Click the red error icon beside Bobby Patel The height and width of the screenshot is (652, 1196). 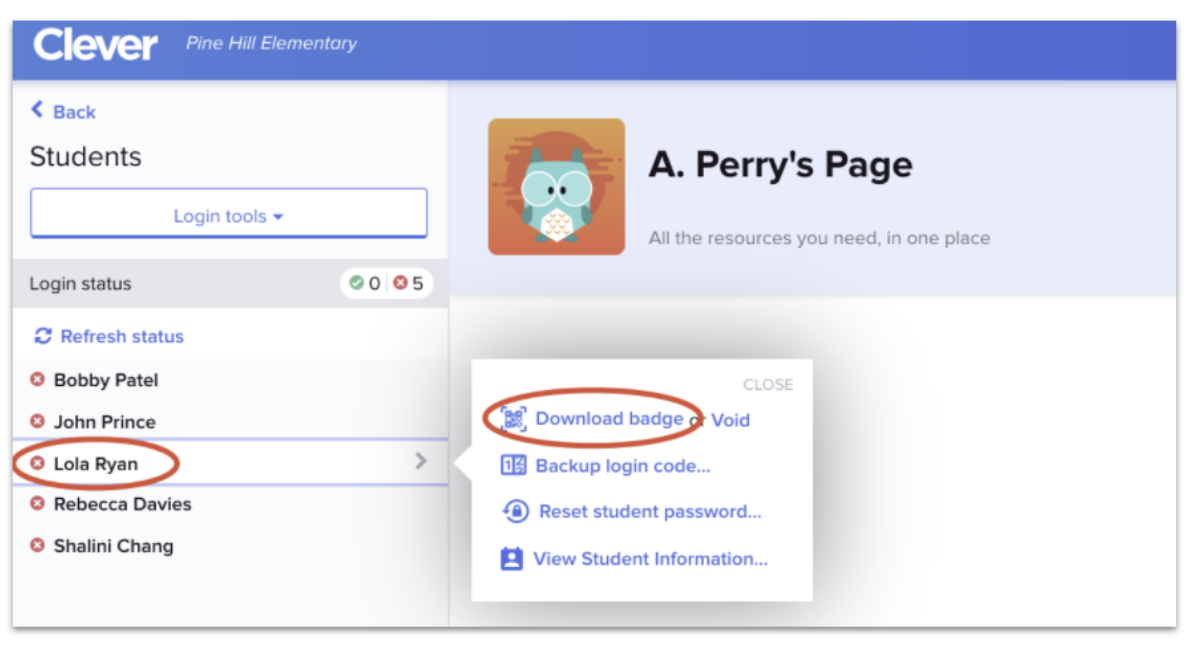pyautogui.click(x=40, y=379)
